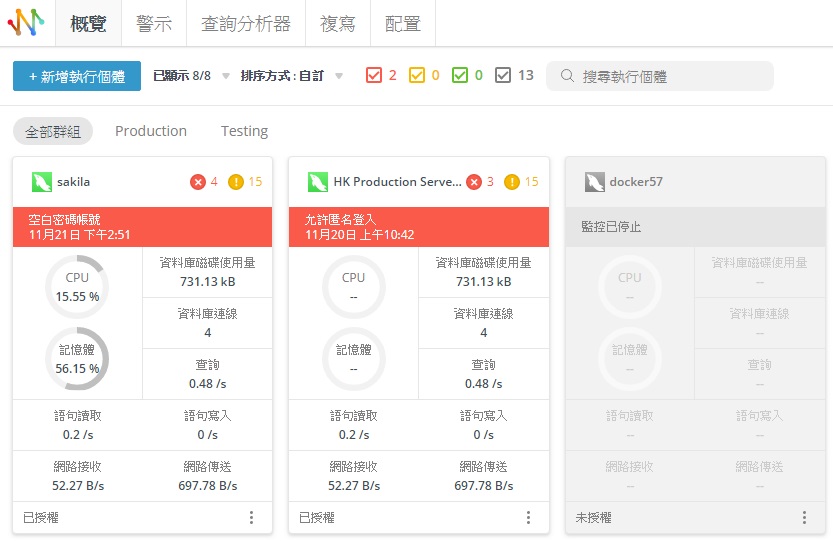The width and height of the screenshot is (833, 541).
Task: Open the sakila card more options menu
Action: [251, 517]
